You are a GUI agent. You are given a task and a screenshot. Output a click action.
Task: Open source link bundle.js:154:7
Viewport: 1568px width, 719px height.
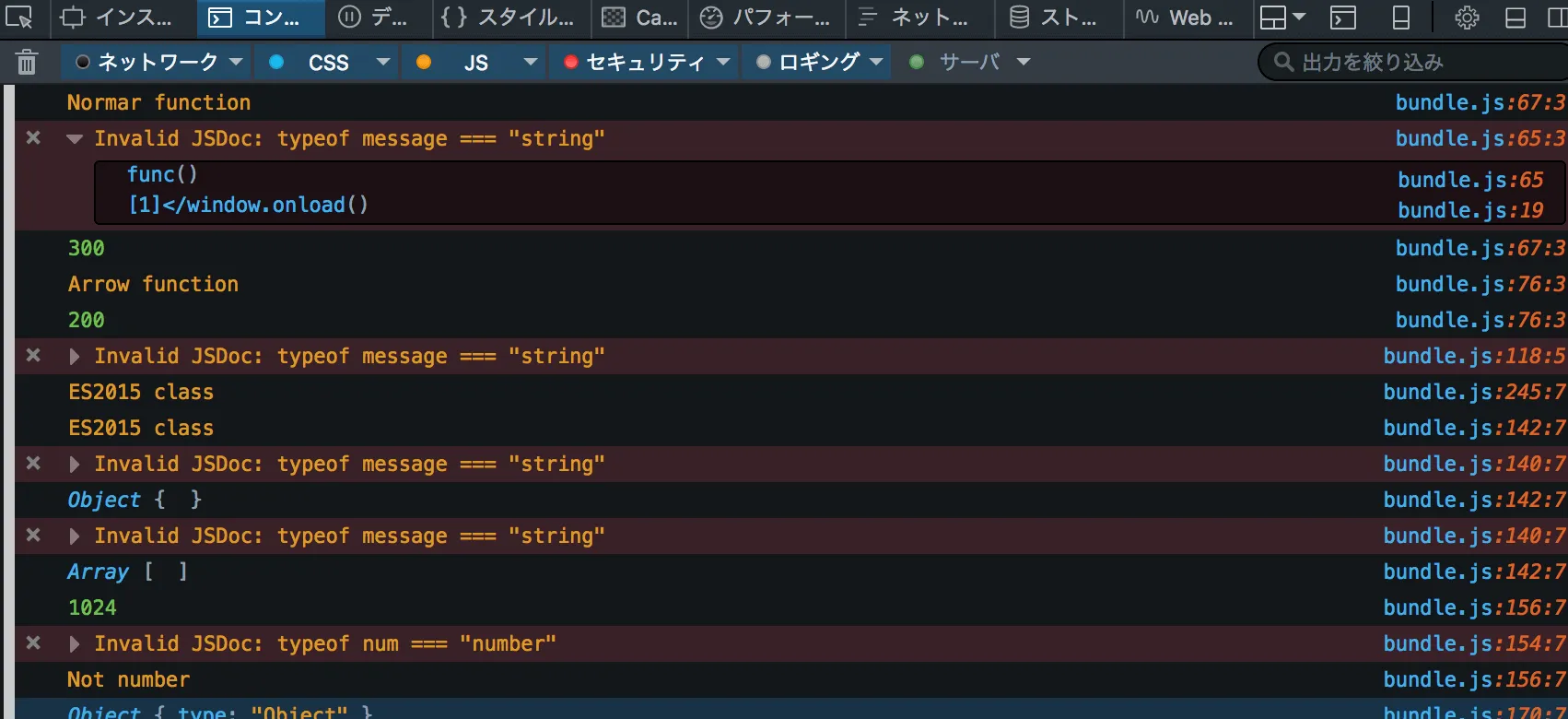1474,643
